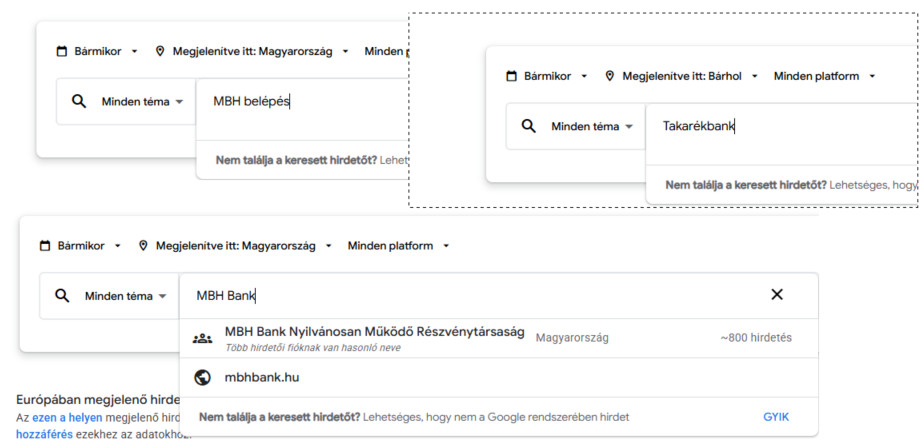Open Megjelenítve itt: Bárhol dropdown

click(x=682, y=76)
